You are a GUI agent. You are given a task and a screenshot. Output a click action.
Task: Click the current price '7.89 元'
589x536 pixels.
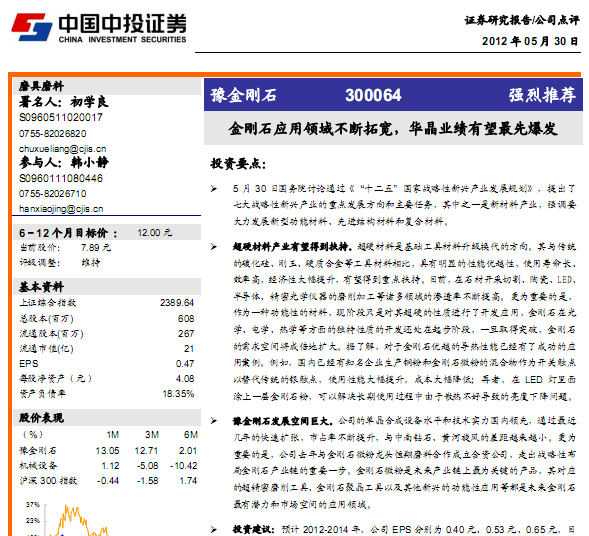click(96, 248)
